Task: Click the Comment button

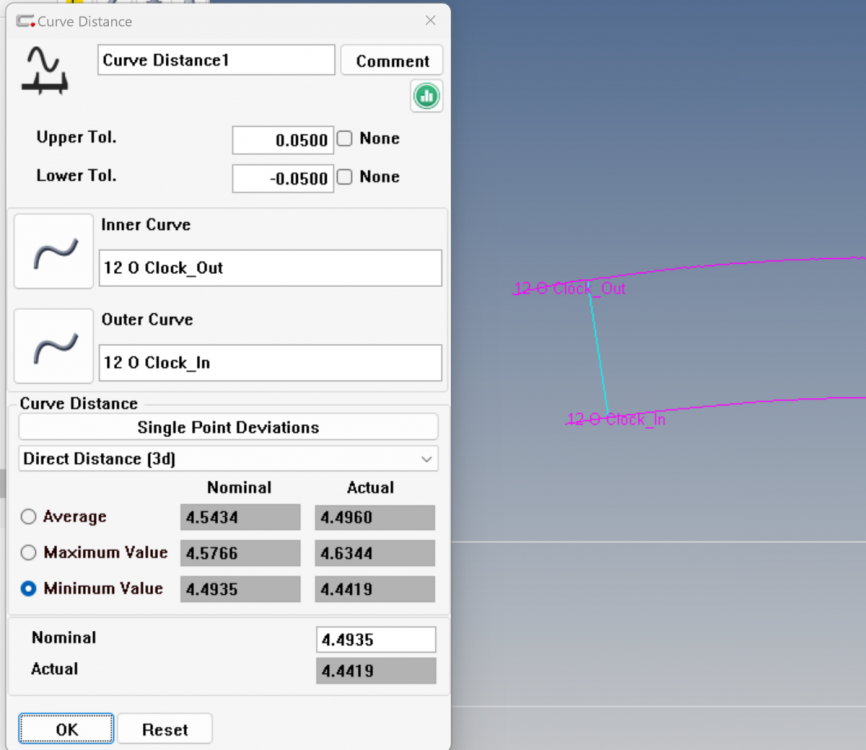Action: (x=392, y=61)
